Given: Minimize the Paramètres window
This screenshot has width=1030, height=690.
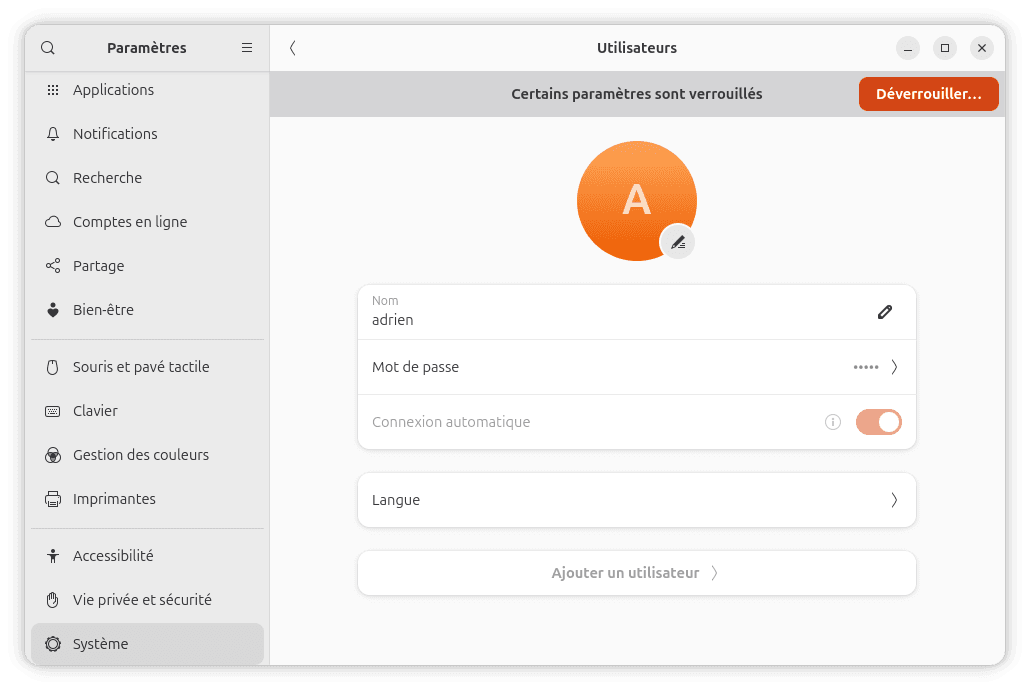Looking at the screenshot, I should coord(908,48).
